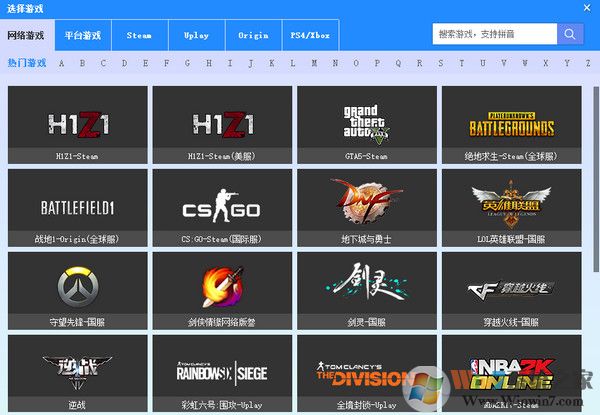Choose the GTA5-Steam game tile

pos(367,125)
